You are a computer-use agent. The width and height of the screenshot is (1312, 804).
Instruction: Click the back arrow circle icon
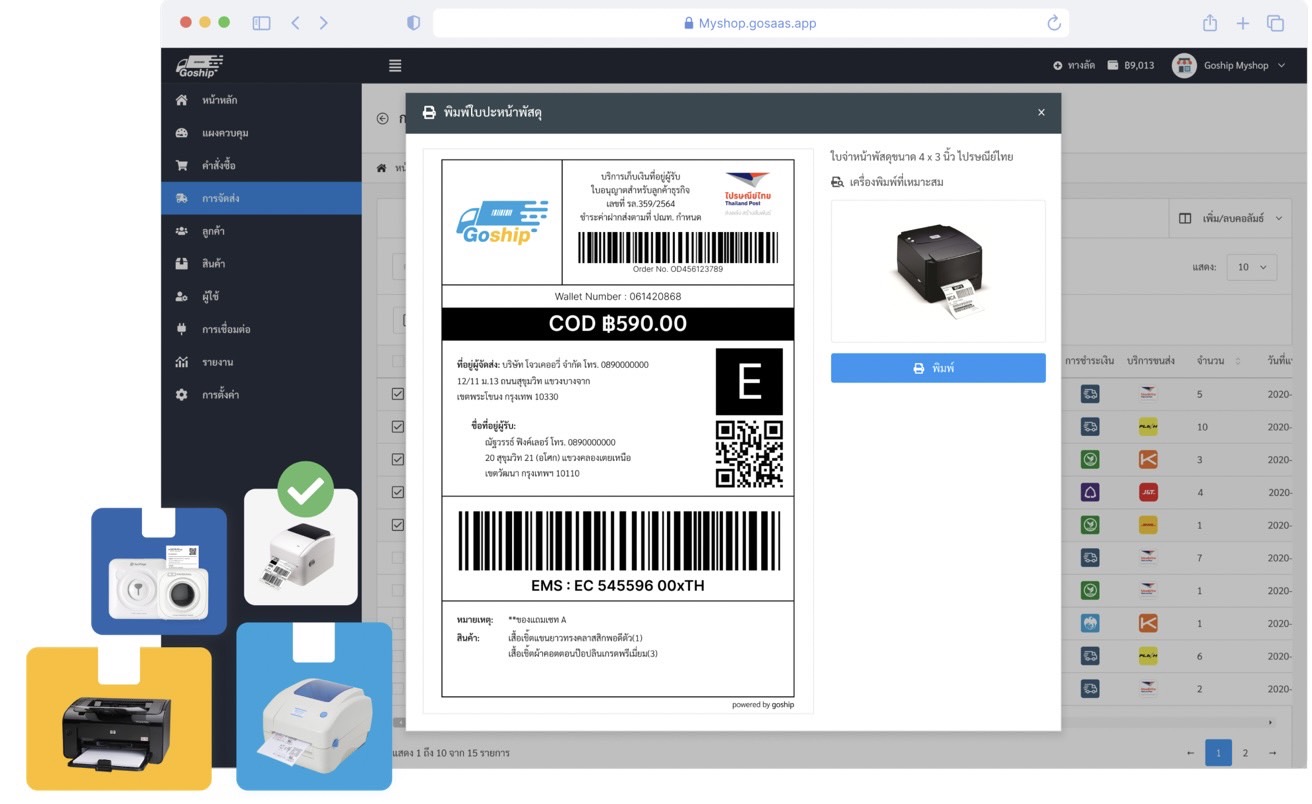coord(382,119)
